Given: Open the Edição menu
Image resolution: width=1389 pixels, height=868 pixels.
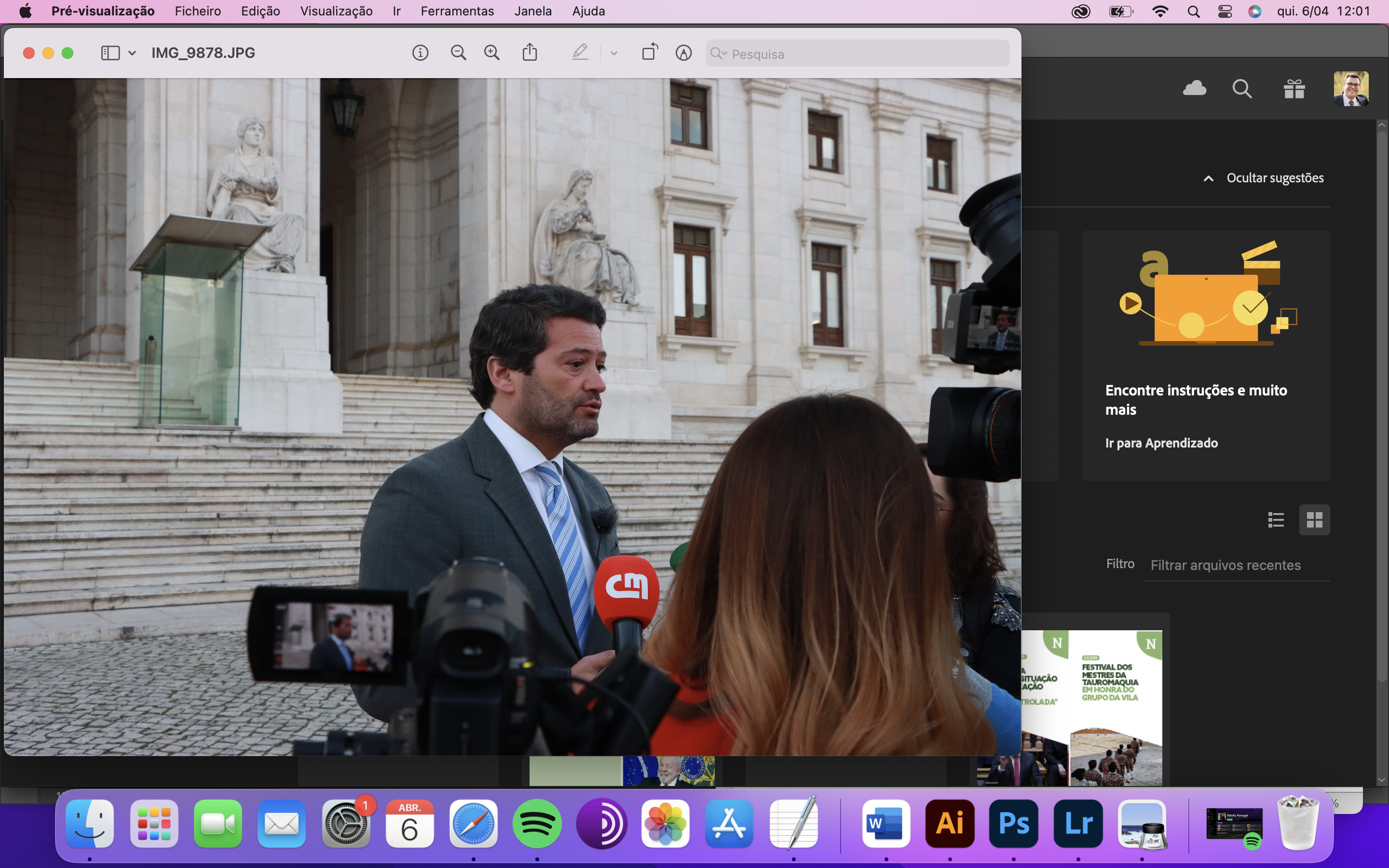Looking at the screenshot, I should pyautogui.click(x=260, y=11).
